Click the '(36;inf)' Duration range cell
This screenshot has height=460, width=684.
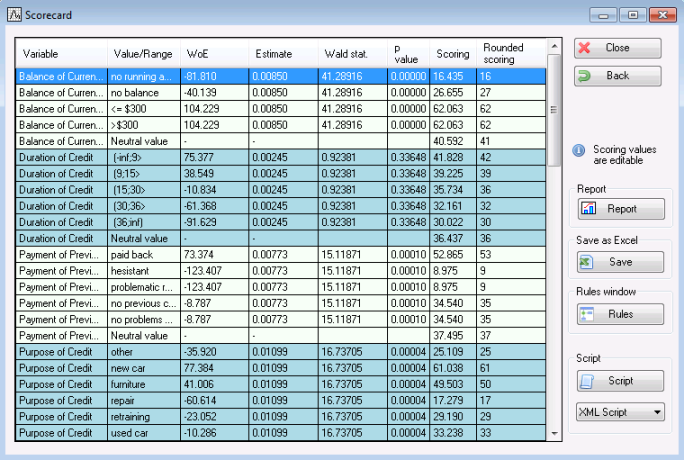tap(144, 222)
